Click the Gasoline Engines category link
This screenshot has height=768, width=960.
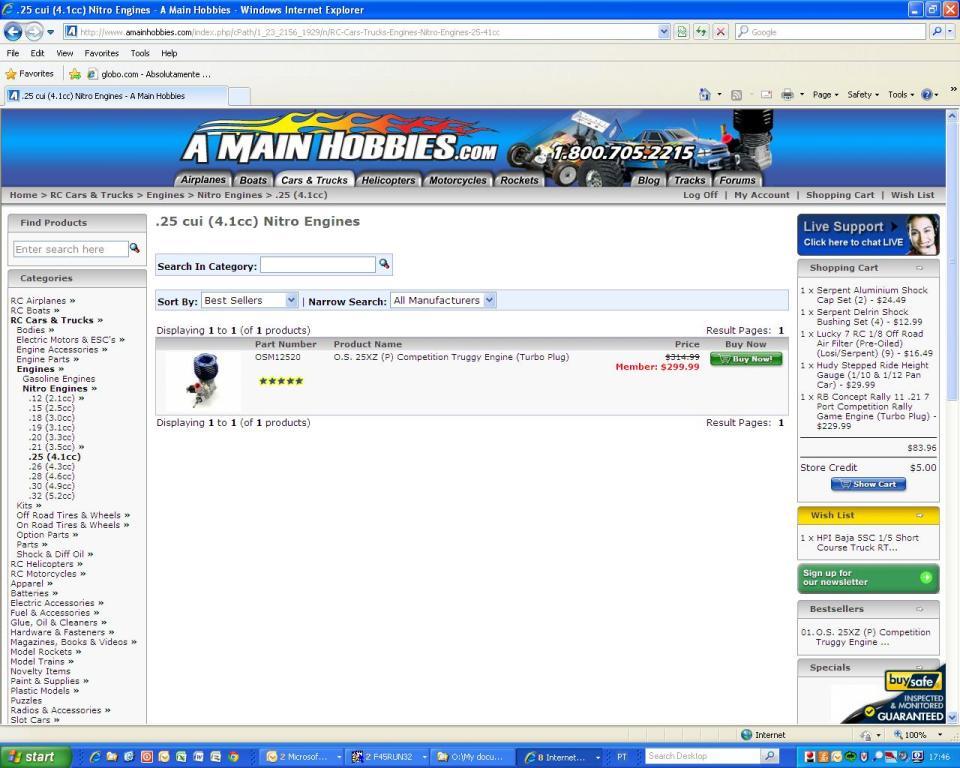(x=59, y=378)
